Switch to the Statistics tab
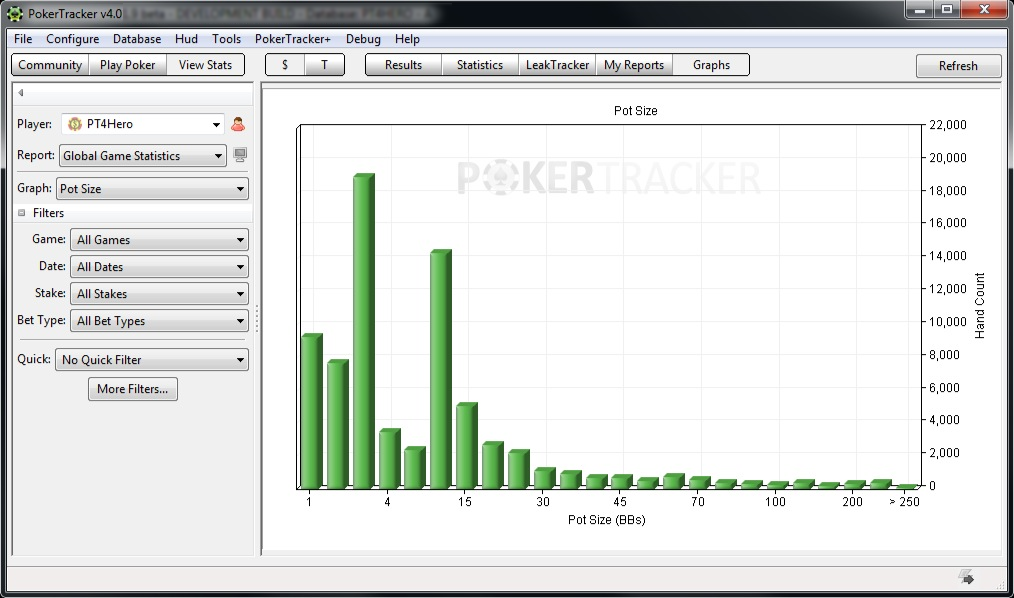The image size is (1014, 598). (x=480, y=64)
